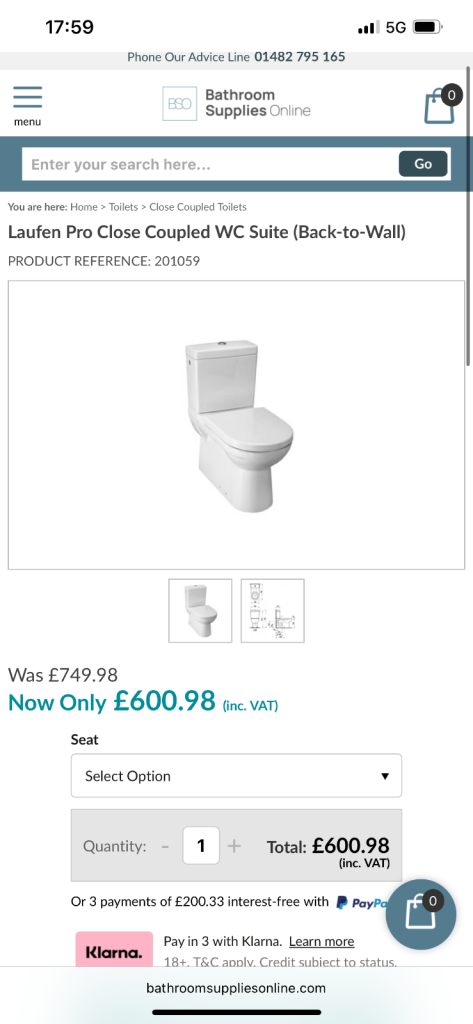Decrease quantity with the minus sign

pyautogui.click(x=165, y=846)
